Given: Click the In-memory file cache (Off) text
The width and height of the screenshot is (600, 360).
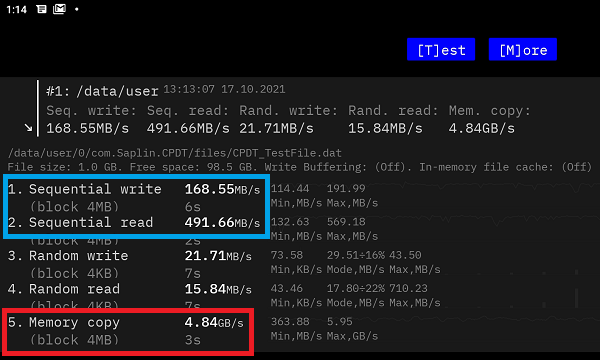Looking at the screenshot, I should point(505,167).
